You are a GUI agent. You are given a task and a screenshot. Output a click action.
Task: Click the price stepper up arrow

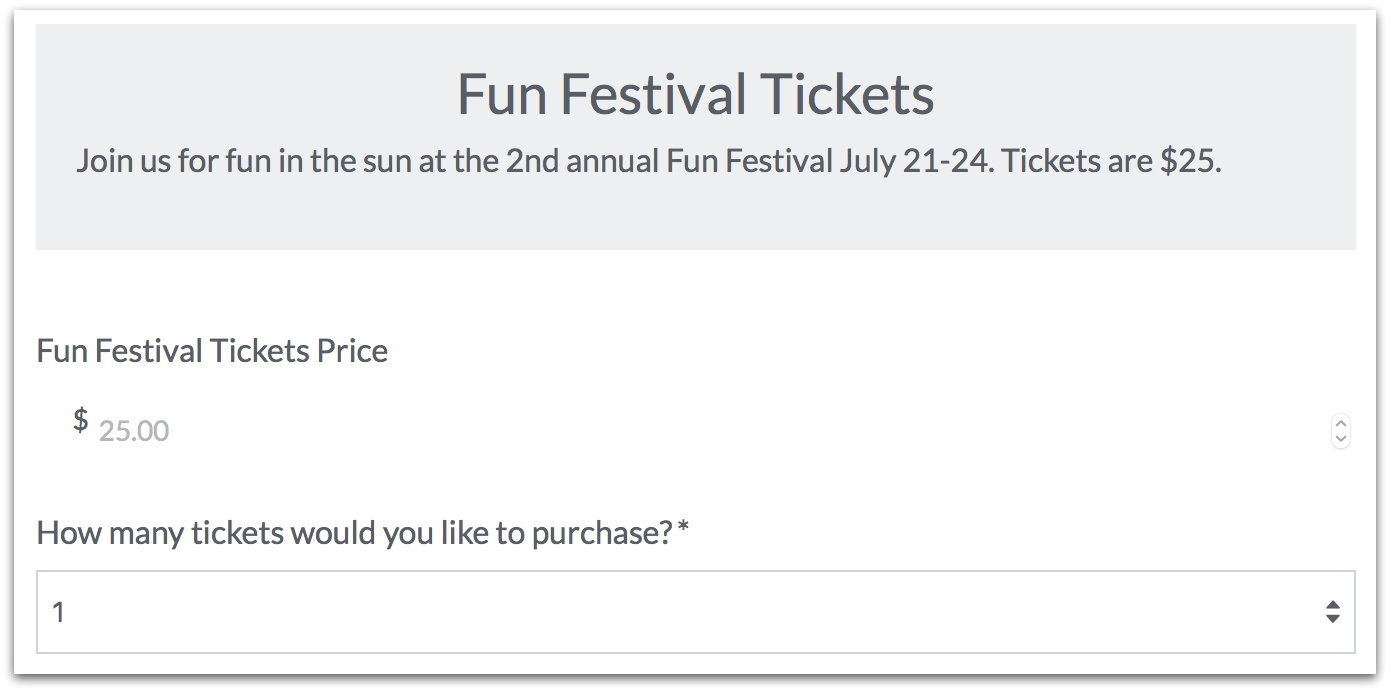tap(1341, 424)
